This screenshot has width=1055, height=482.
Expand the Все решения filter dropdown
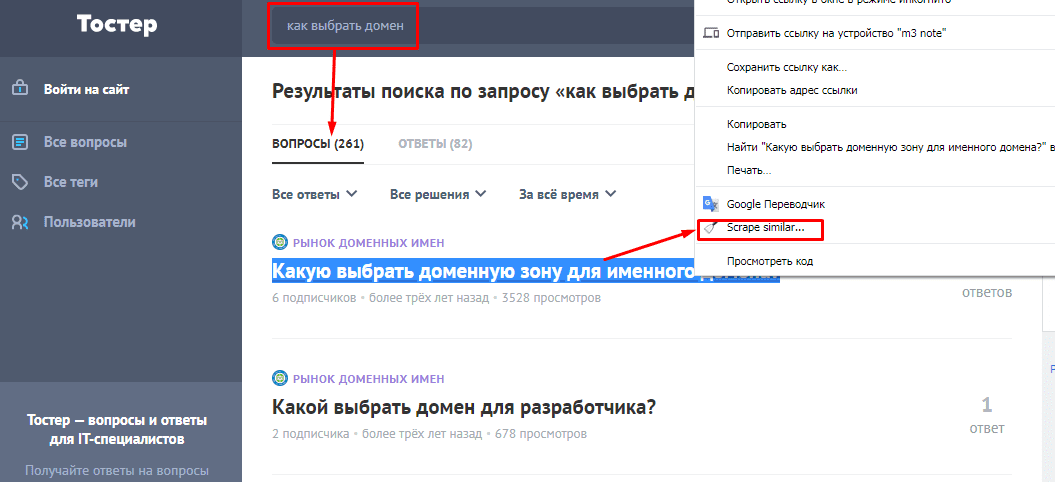click(x=438, y=195)
